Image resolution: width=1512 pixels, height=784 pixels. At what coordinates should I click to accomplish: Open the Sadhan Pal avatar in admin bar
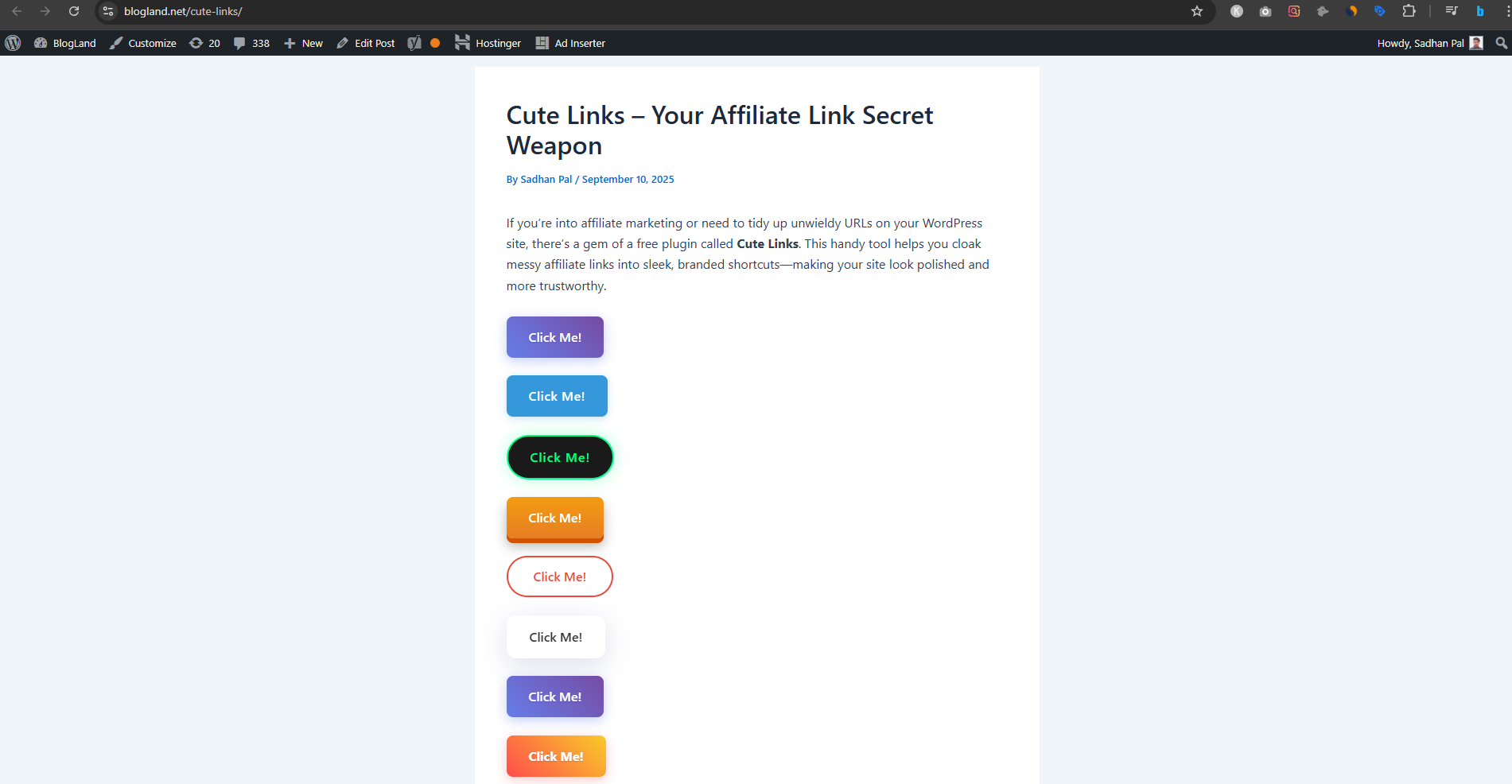pos(1476,43)
